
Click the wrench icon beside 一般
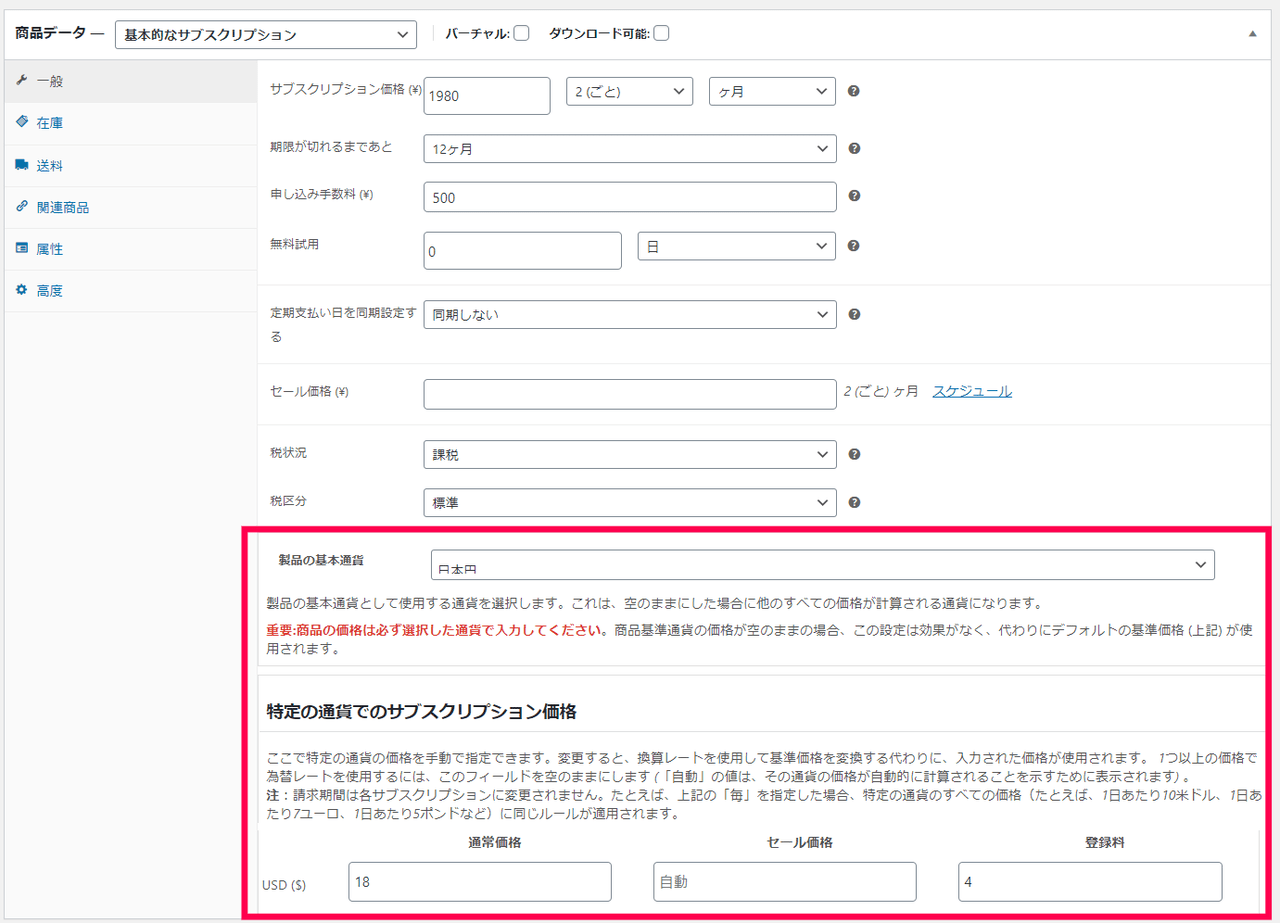point(22,80)
